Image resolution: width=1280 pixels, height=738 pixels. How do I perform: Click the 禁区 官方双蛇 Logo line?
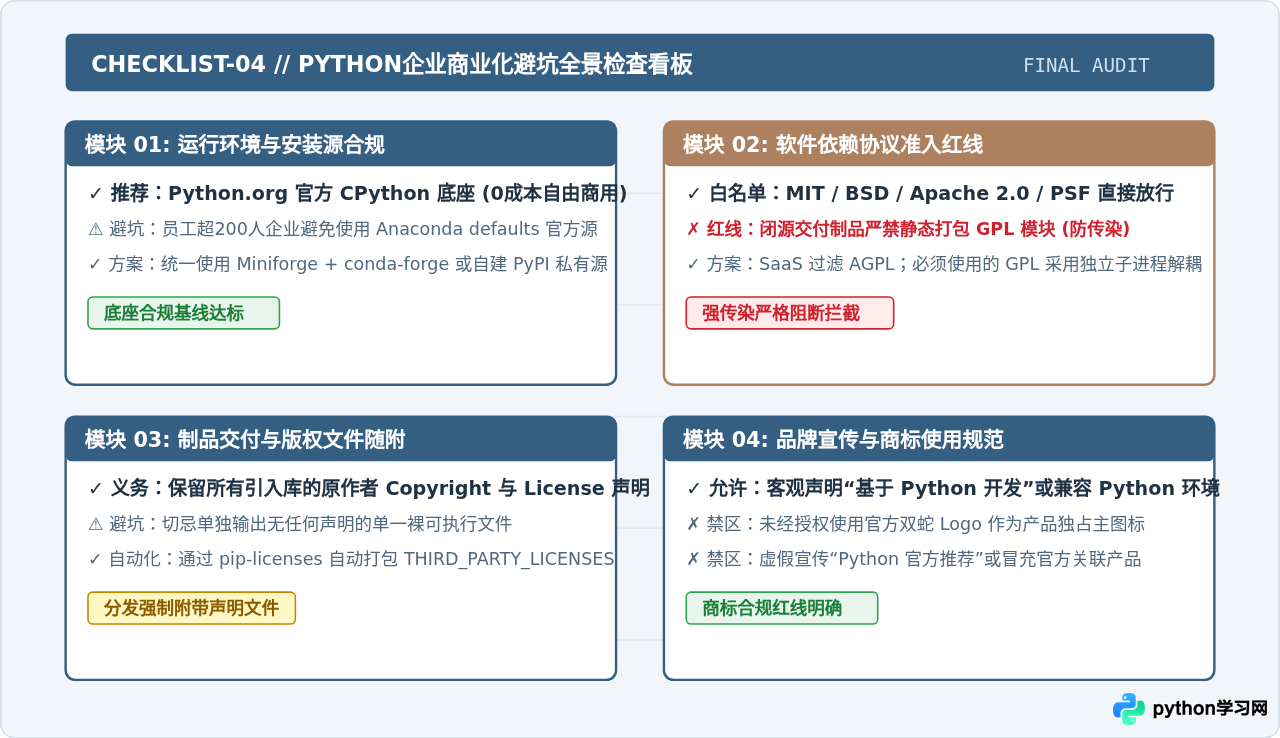(x=916, y=524)
